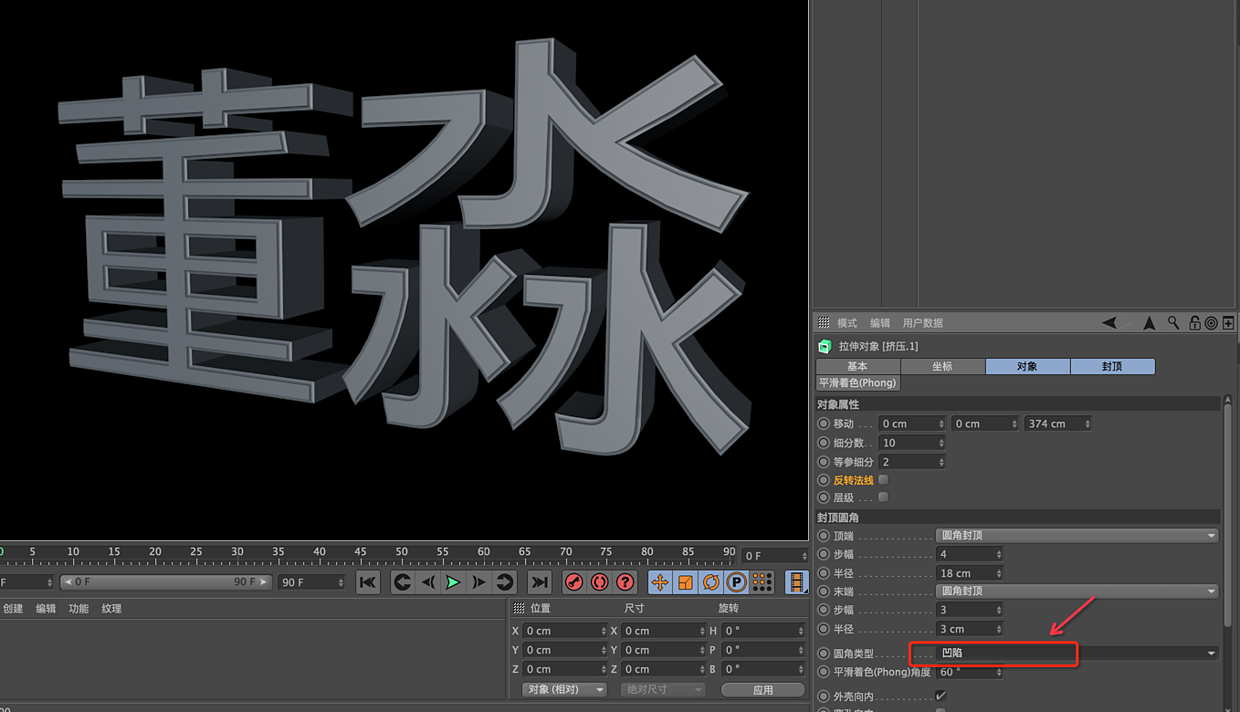Go to start of animation
The height and width of the screenshot is (712, 1240).
[x=368, y=582]
